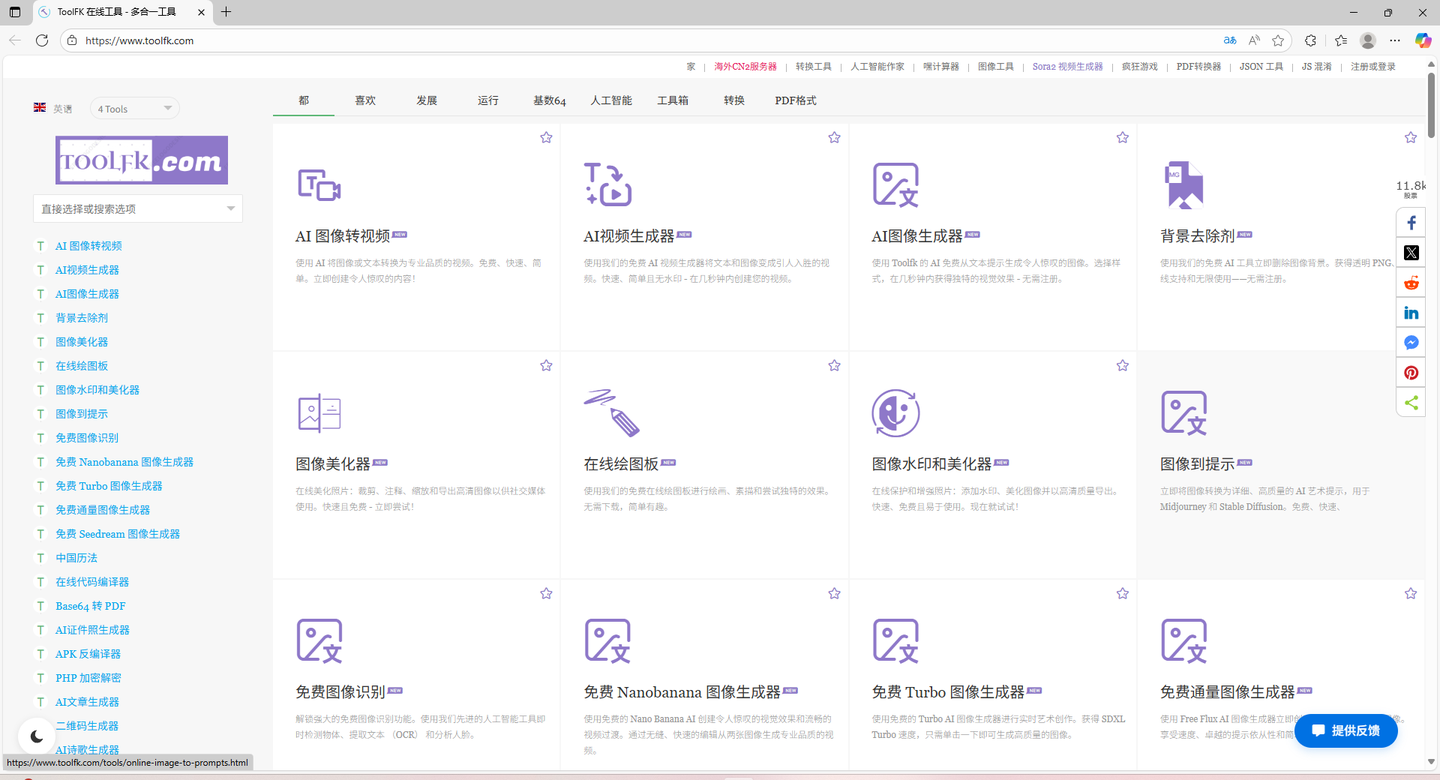1440x780 pixels.
Task: Click the 图像水印和美化器 smiley icon
Action: click(x=896, y=413)
